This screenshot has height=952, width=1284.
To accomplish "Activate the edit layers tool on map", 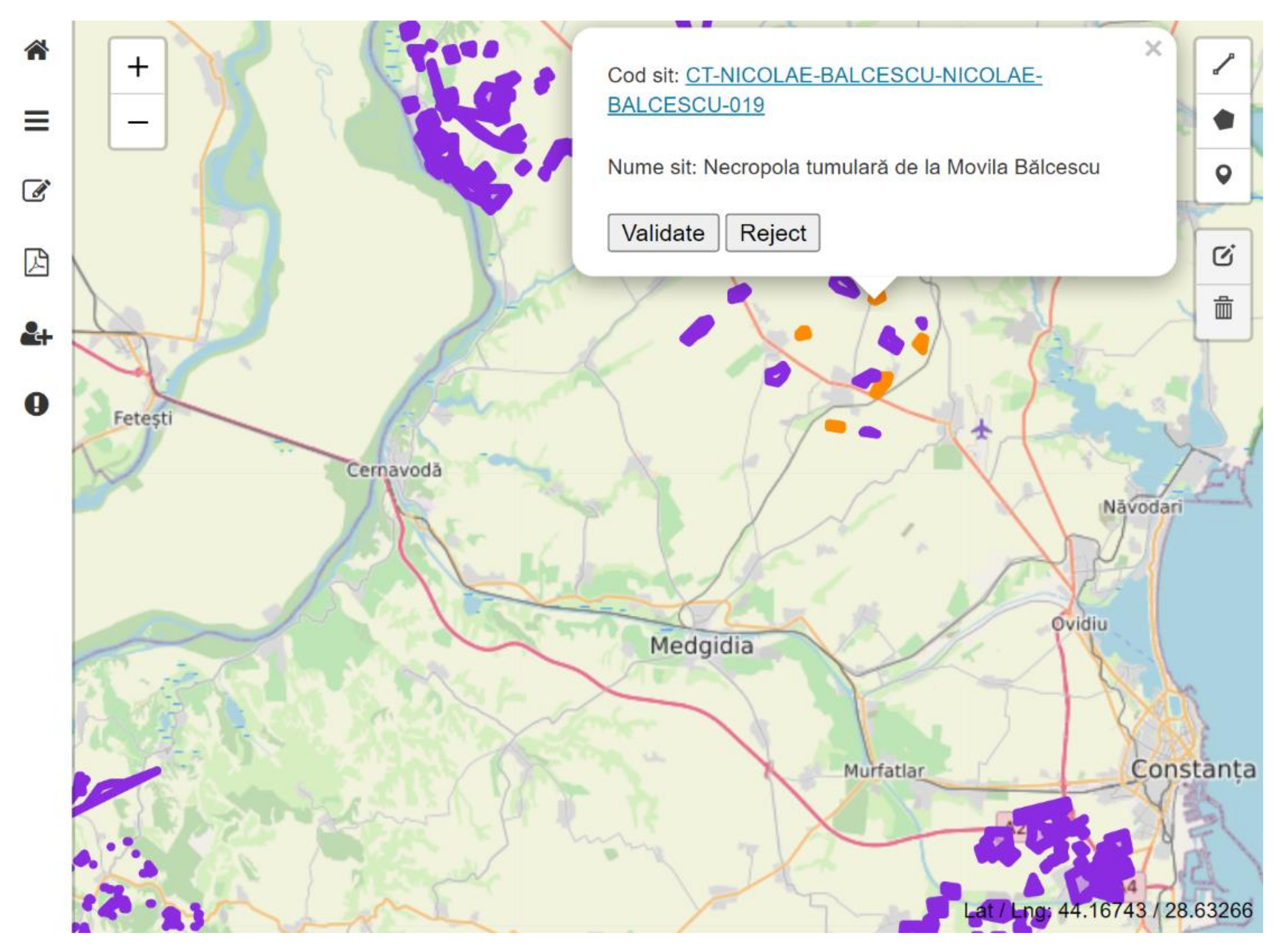I will (1223, 256).
